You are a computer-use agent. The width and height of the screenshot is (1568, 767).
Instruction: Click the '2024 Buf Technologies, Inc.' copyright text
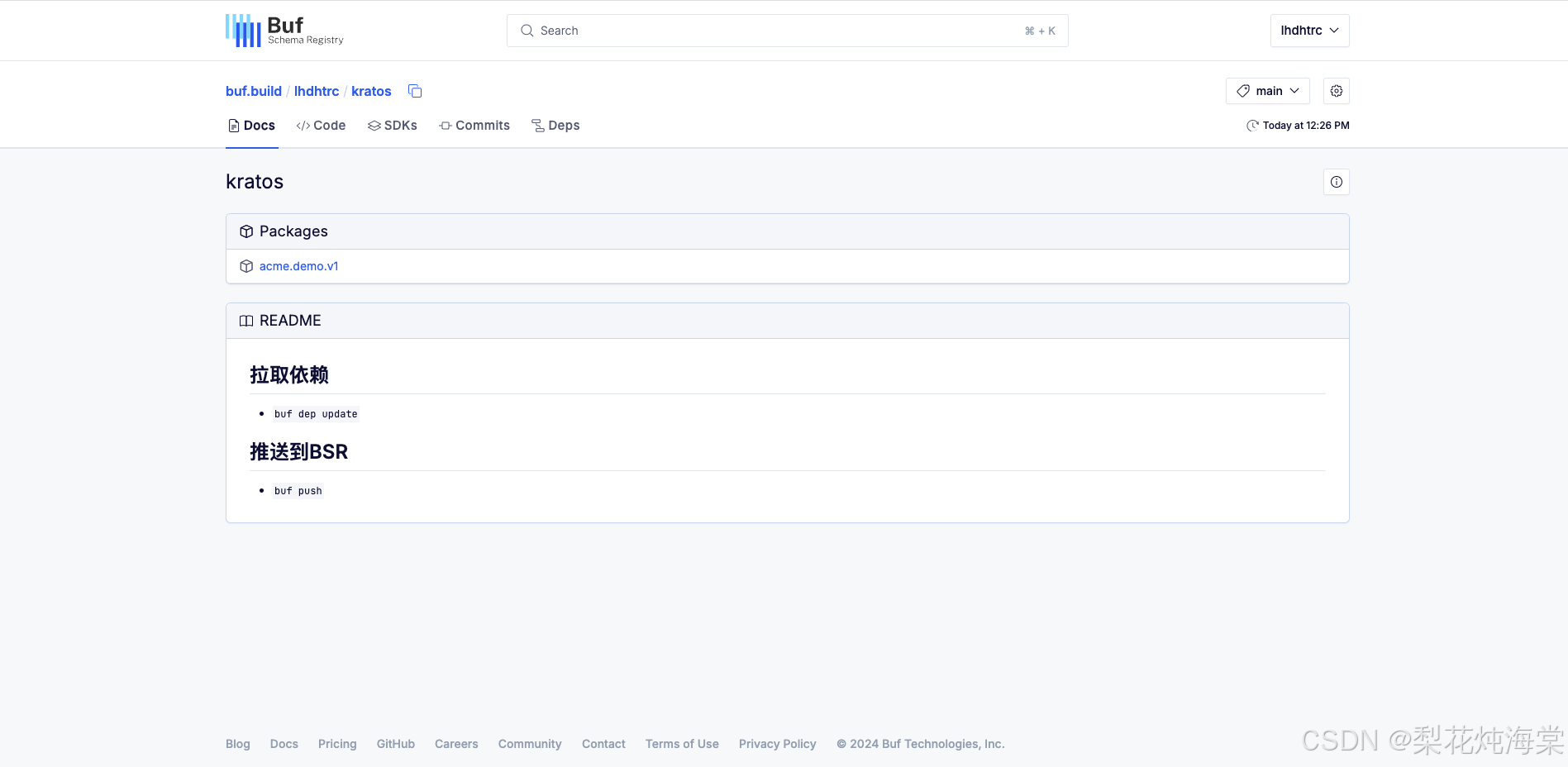(x=921, y=744)
